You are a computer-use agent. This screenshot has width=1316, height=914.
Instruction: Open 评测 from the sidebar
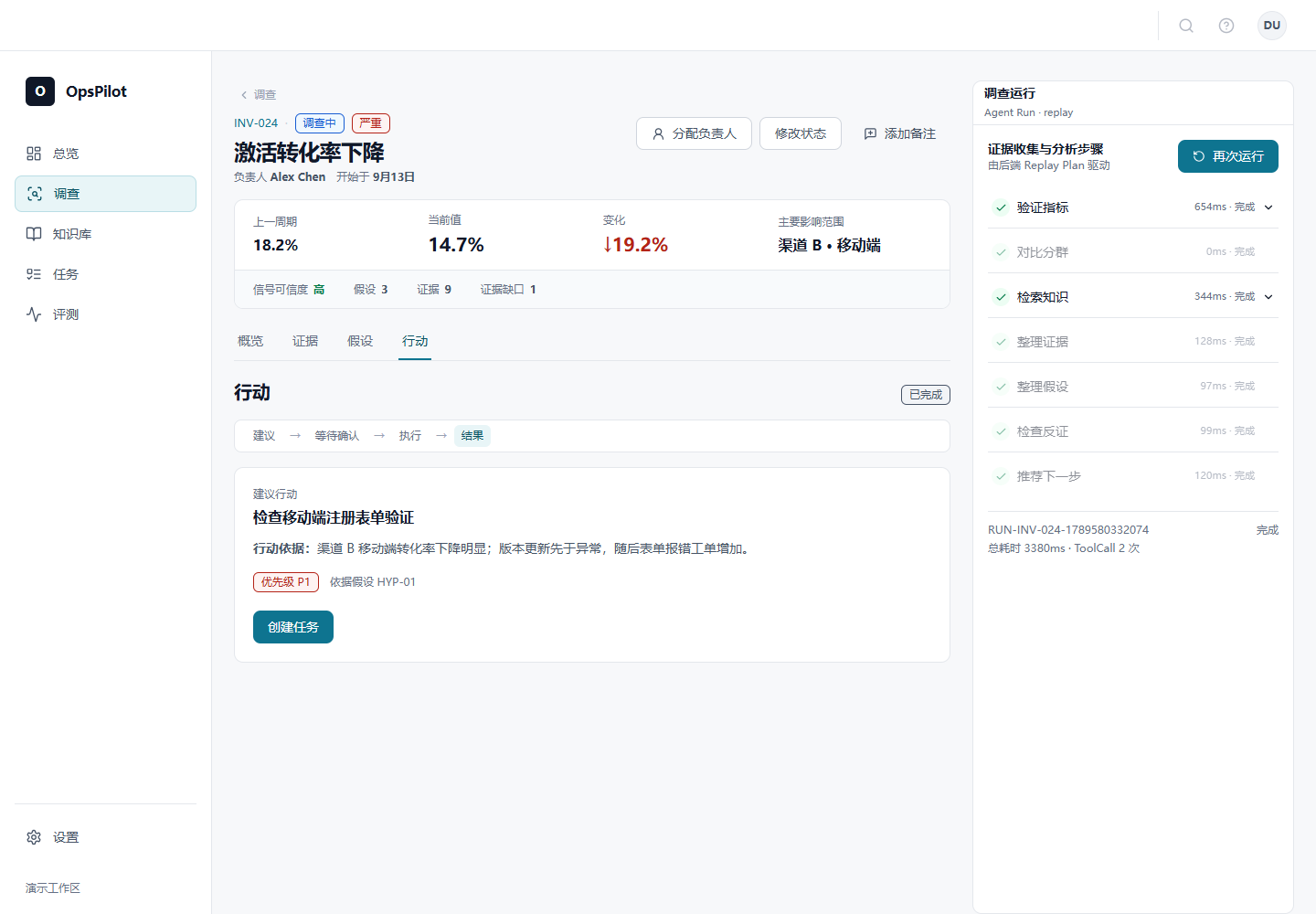coord(106,314)
